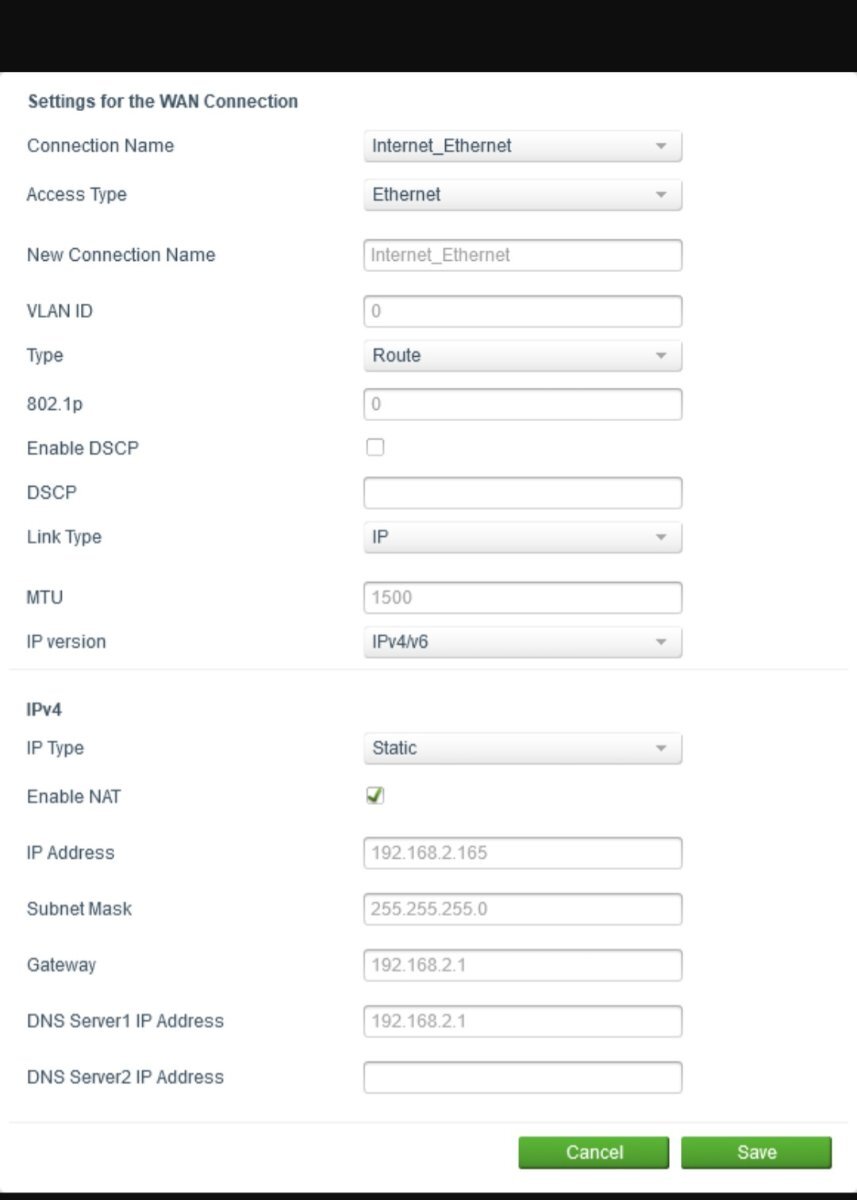The height and width of the screenshot is (1200, 857).
Task: Save the WAN connection settings
Action: click(756, 1152)
